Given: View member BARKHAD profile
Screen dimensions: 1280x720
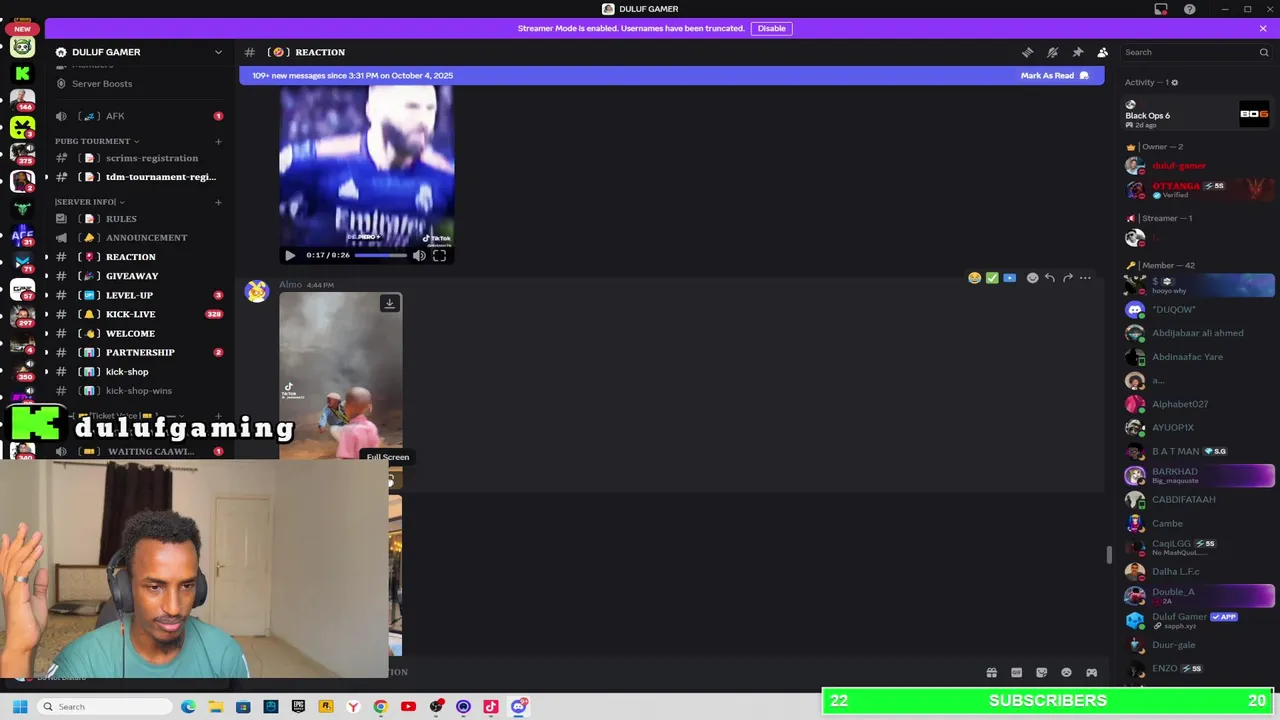Looking at the screenshot, I should click(x=1198, y=476).
